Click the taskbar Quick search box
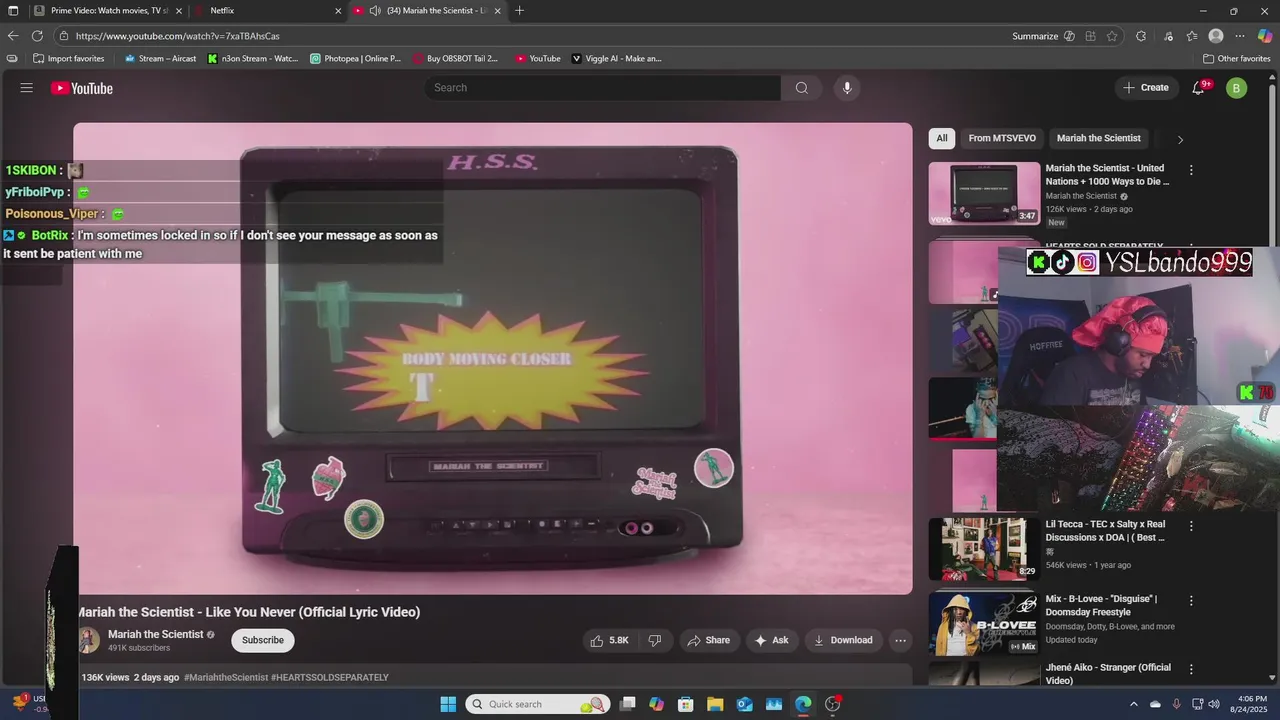This screenshot has width=1280, height=720. (538, 704)
